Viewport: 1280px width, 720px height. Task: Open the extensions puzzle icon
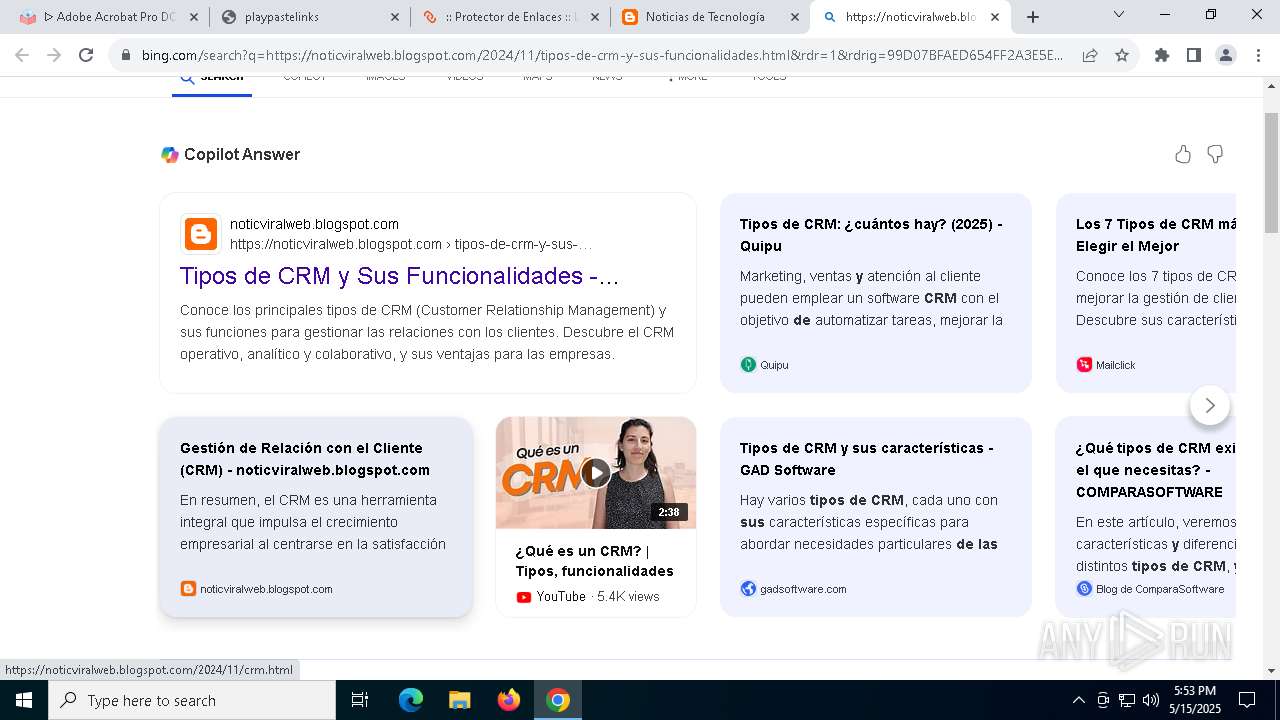pos(1162,56)
